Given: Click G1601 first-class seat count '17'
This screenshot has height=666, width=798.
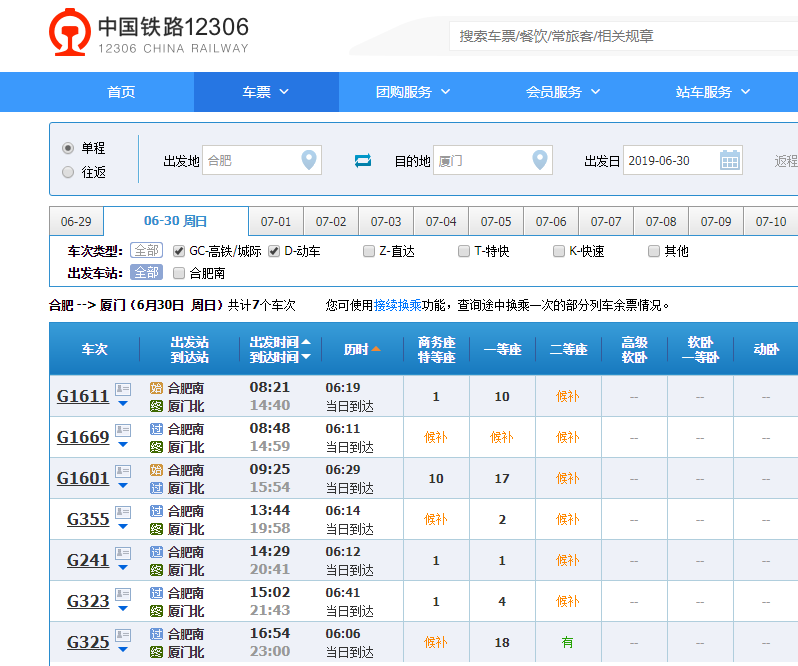Looking at the screenshot, I should pos(502,478).
